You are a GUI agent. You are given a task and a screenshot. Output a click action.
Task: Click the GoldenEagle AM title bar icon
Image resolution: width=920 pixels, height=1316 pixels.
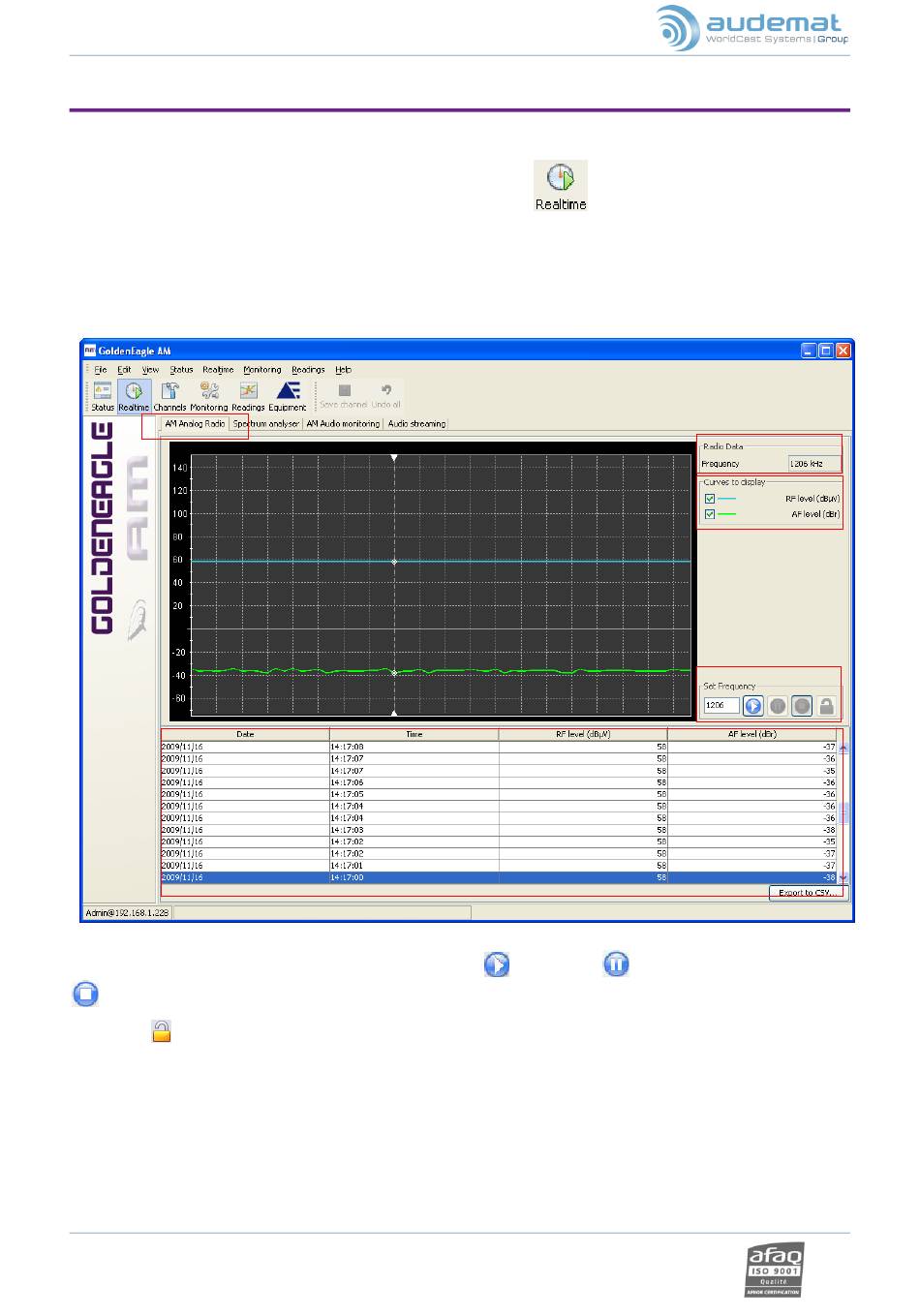89,351
